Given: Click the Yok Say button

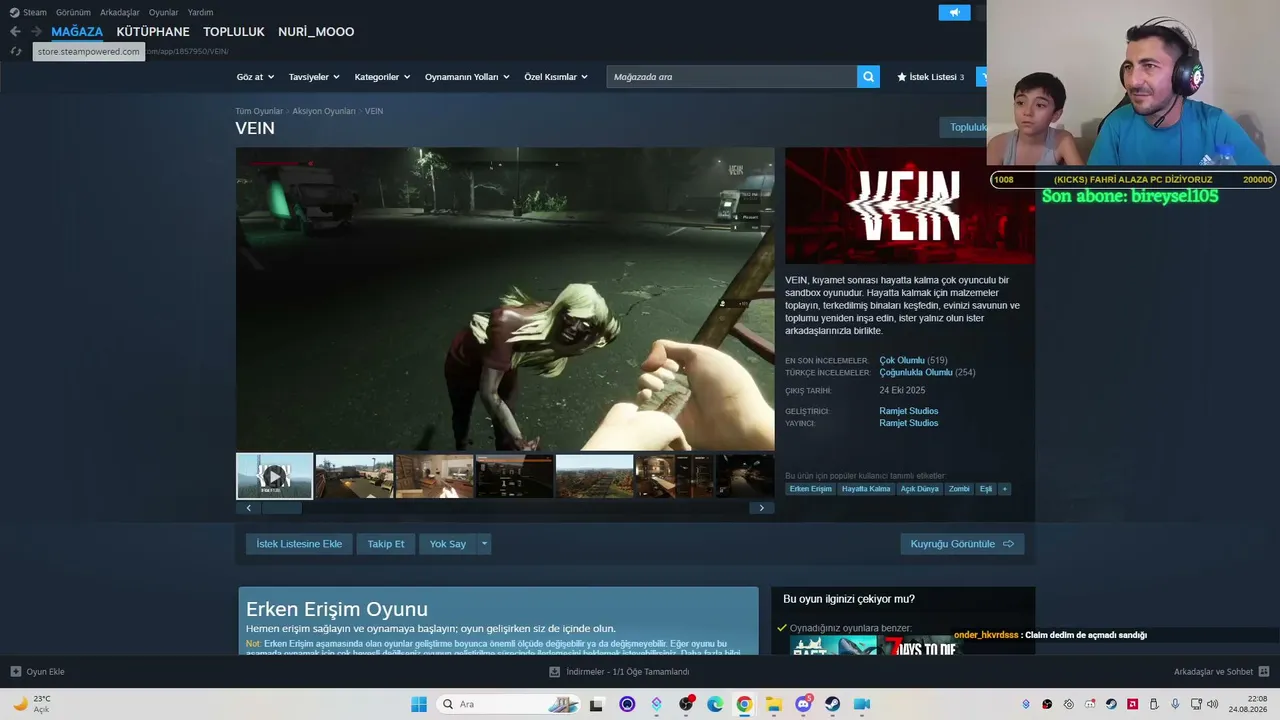Looking at the screenshot, I should [448, 544].
